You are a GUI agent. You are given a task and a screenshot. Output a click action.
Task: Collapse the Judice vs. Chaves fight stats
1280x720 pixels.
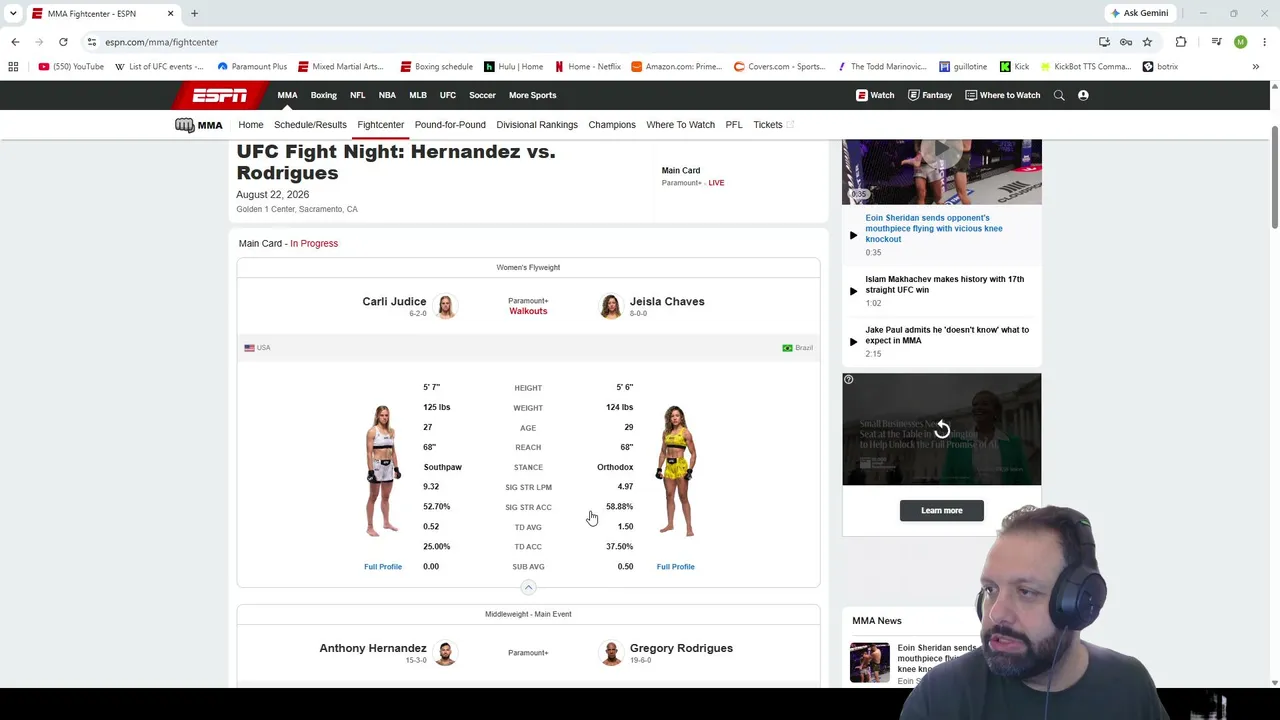pos(528,587)
